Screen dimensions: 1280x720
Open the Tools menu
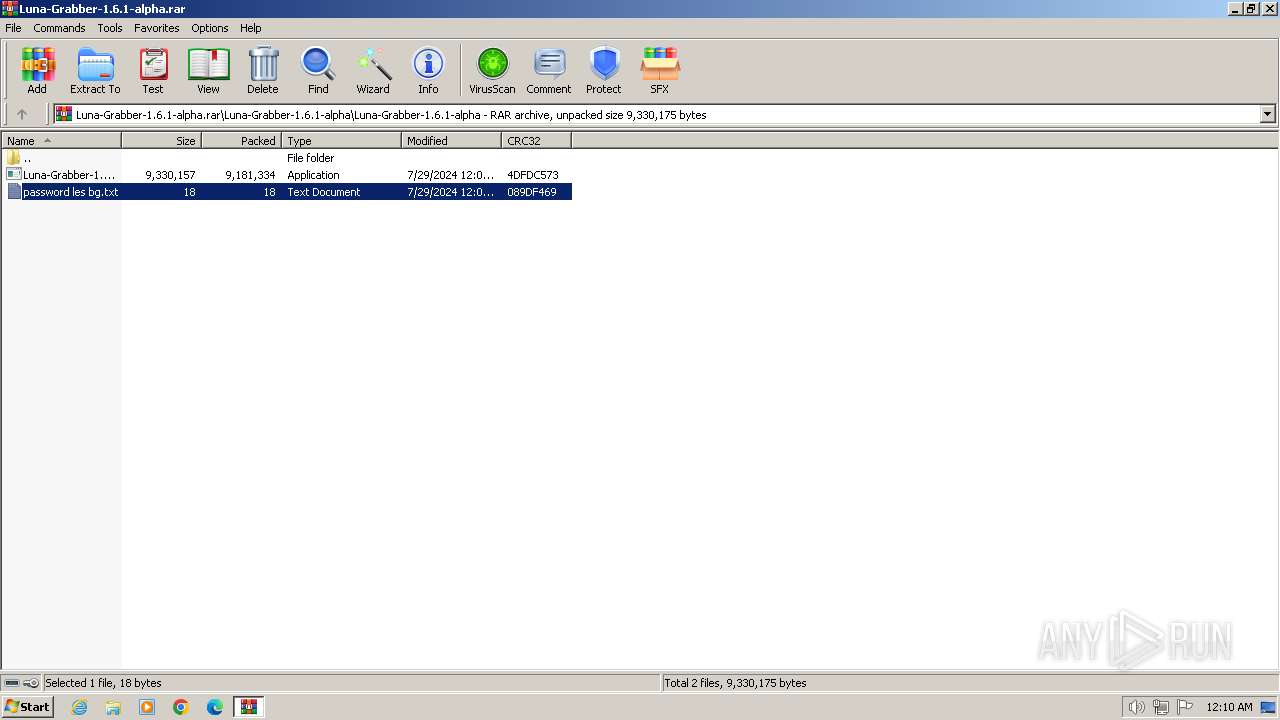click(x=110, y=28)
